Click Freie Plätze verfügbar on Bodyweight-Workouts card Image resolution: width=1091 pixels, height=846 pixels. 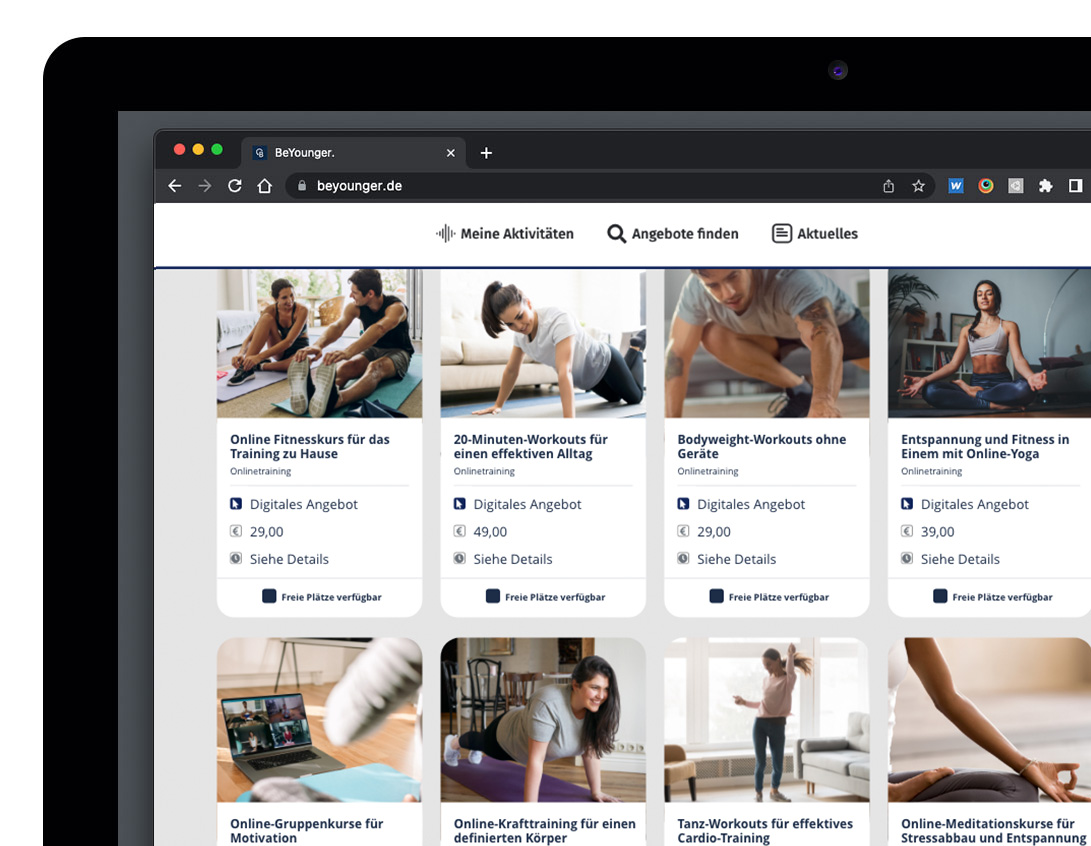(x=769, y=597)
